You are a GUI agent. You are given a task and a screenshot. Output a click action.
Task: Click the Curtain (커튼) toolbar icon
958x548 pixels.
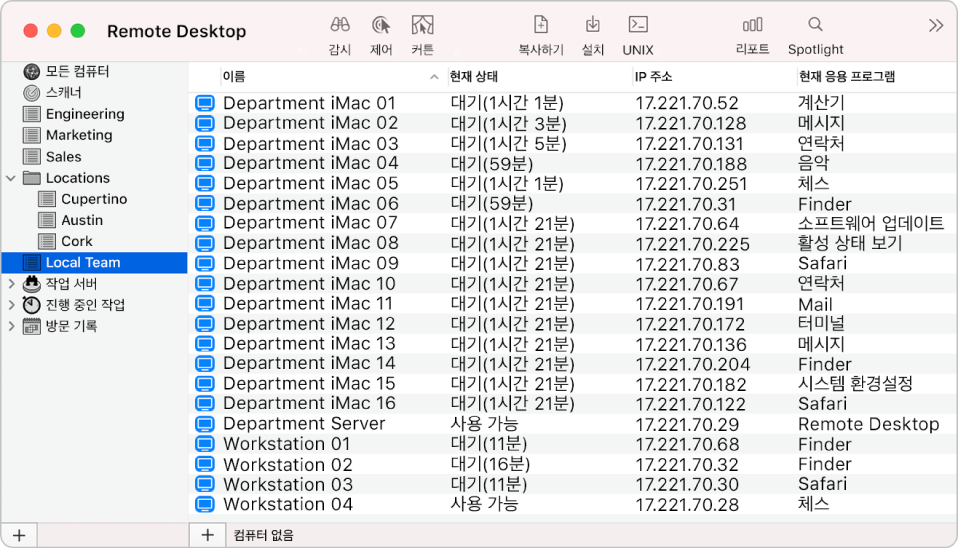(422, 25)
